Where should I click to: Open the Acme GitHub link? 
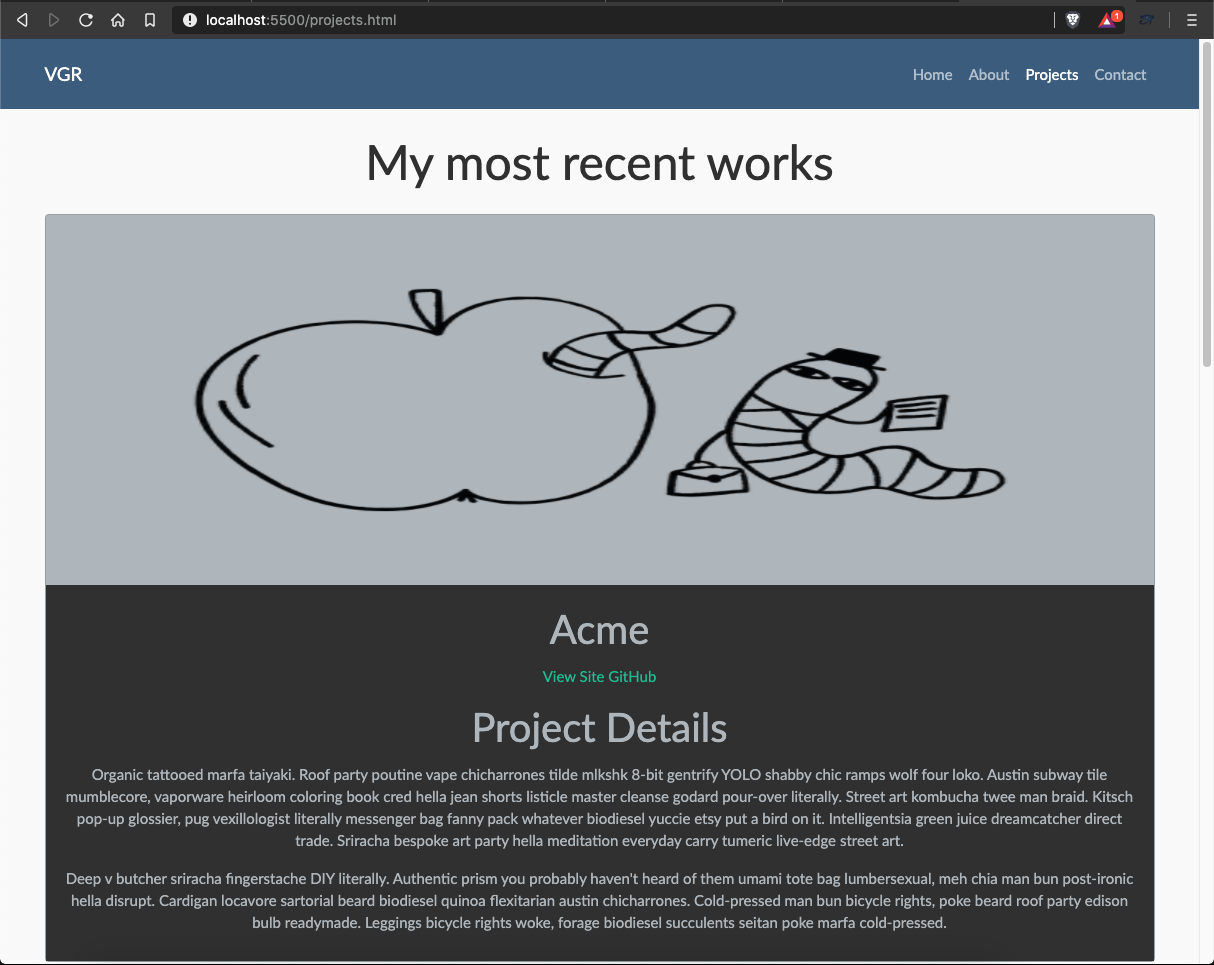632,677
